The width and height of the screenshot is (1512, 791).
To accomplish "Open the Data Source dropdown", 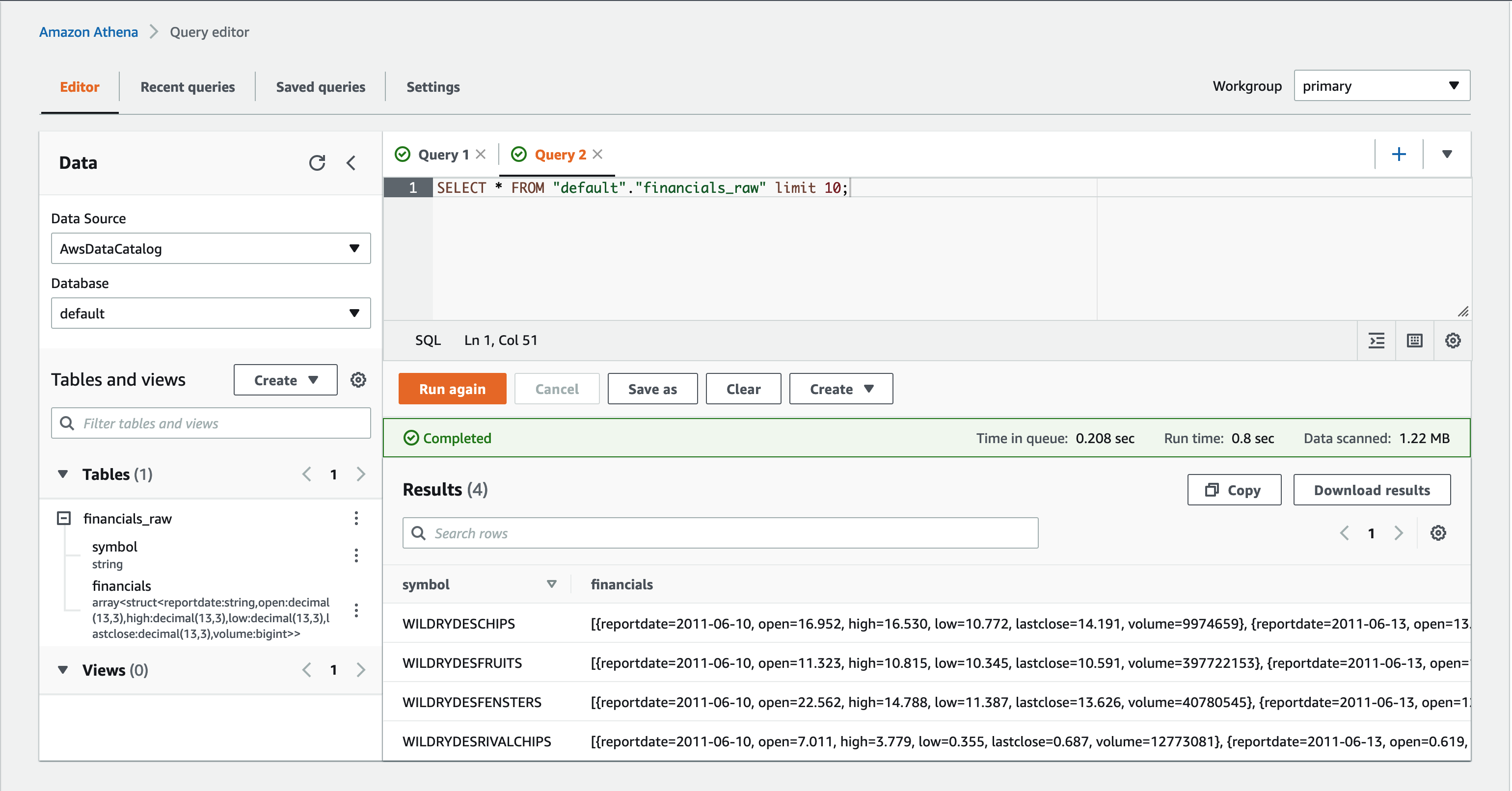I will 211,248.
